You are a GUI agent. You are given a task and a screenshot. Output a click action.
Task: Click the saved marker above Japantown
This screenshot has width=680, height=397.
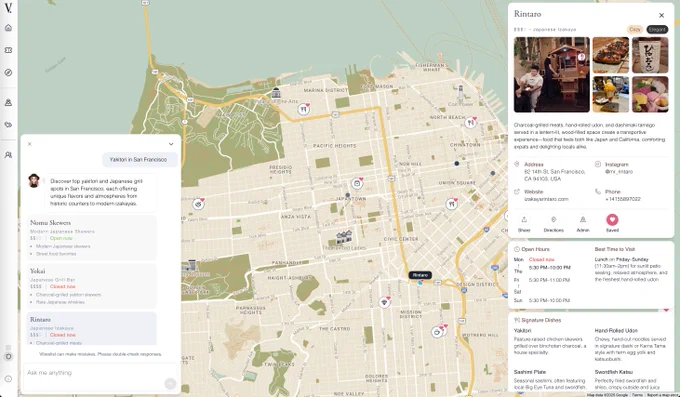point(357,184)
